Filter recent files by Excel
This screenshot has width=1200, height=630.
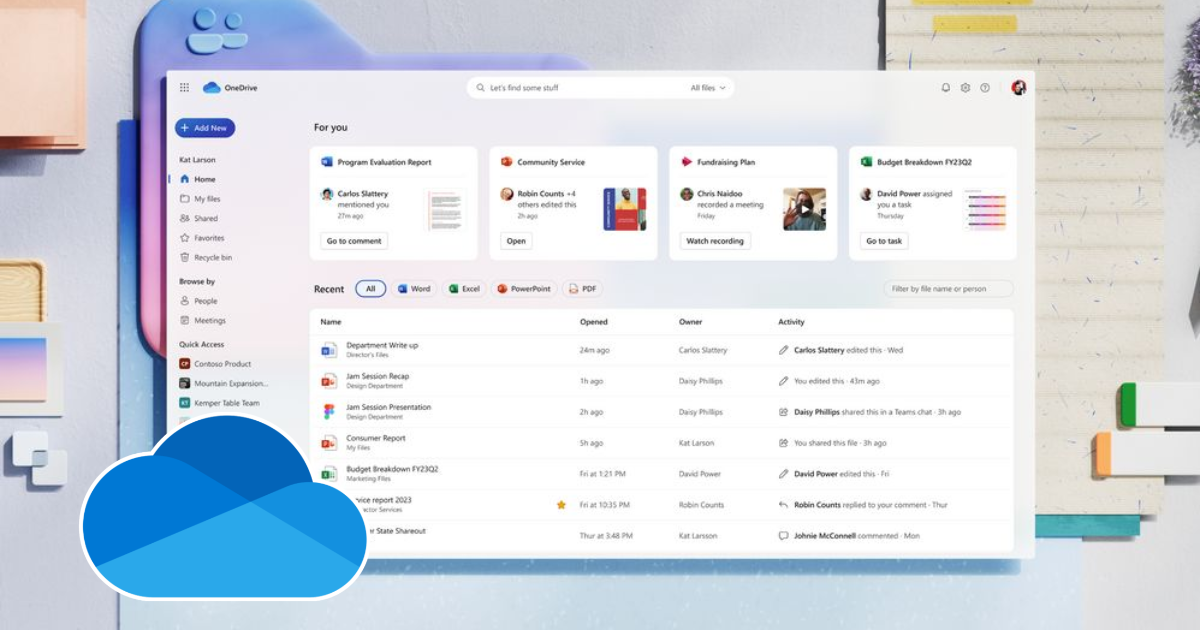(464, 289)
